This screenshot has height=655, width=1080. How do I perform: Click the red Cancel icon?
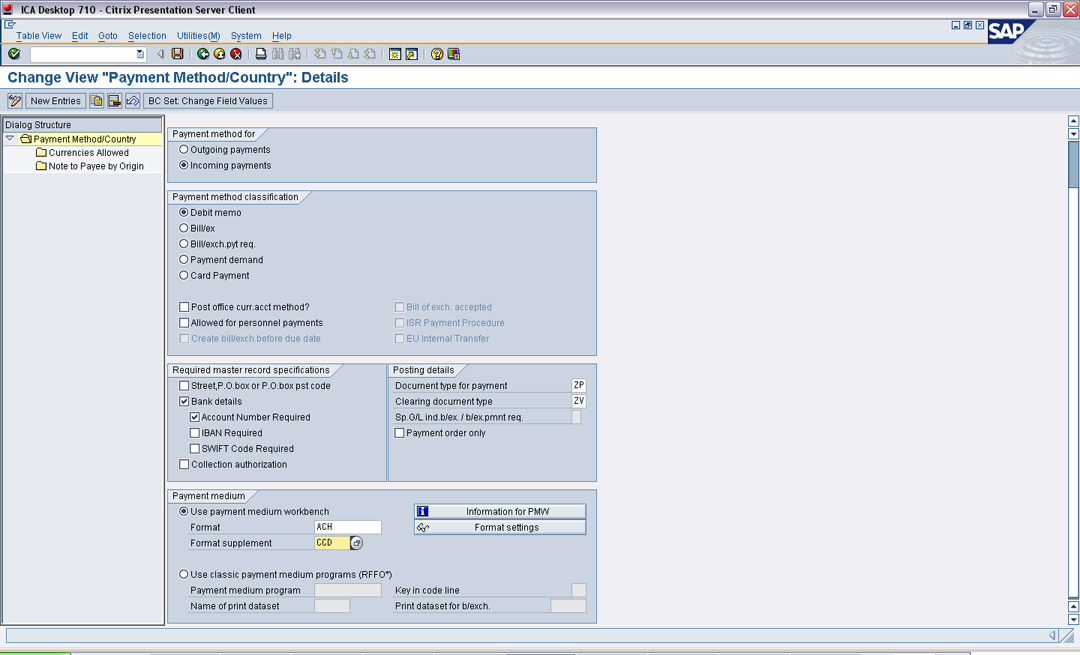(236, 54)
